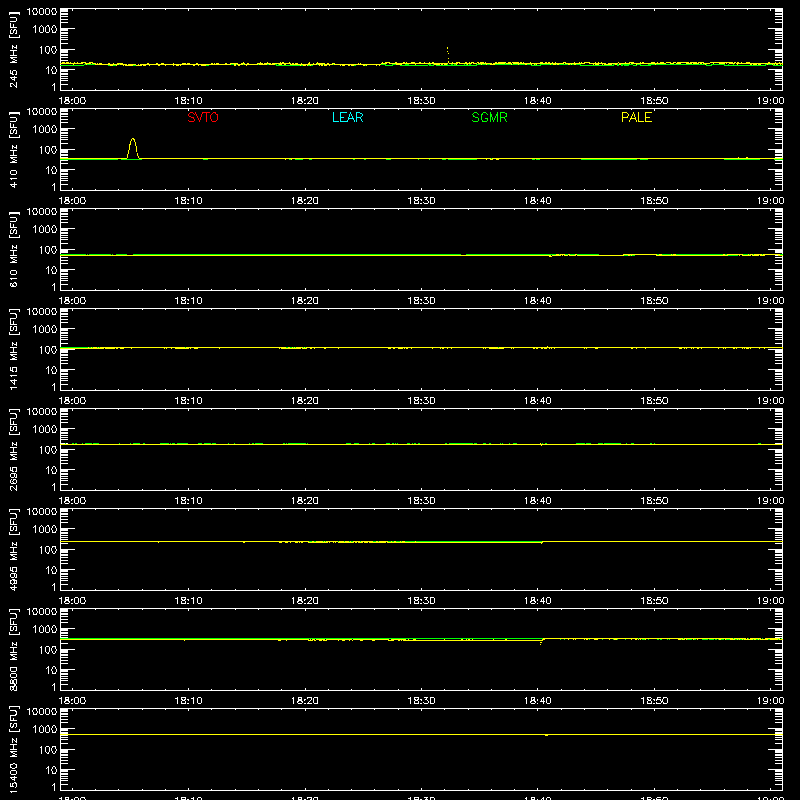Select the '245 MHz [SFU]' axis title
This screenshot has height=800, width=800.
13,50
